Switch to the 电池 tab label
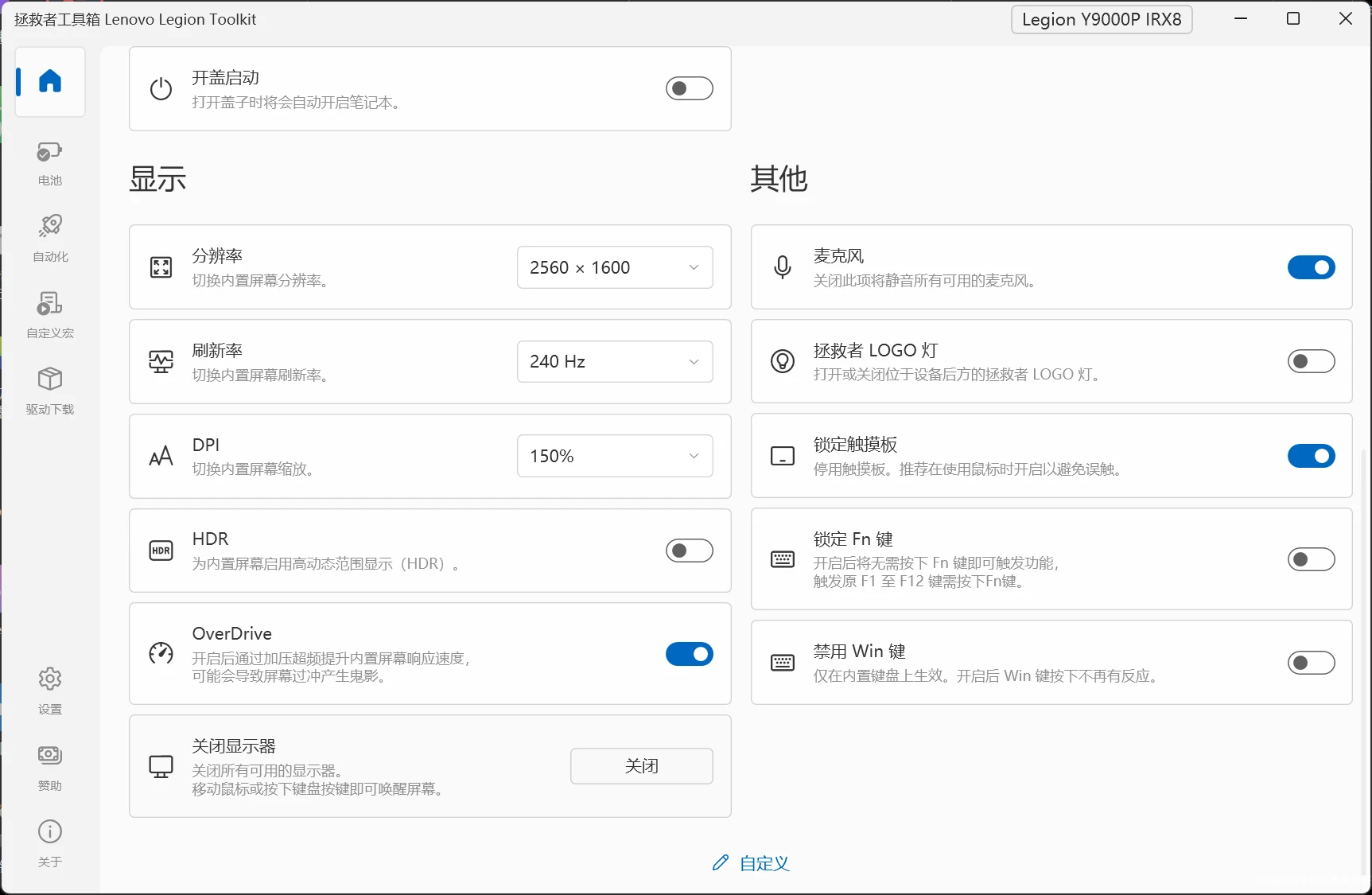Viewport: 1372px width, 895px height. tap(50, 181)
